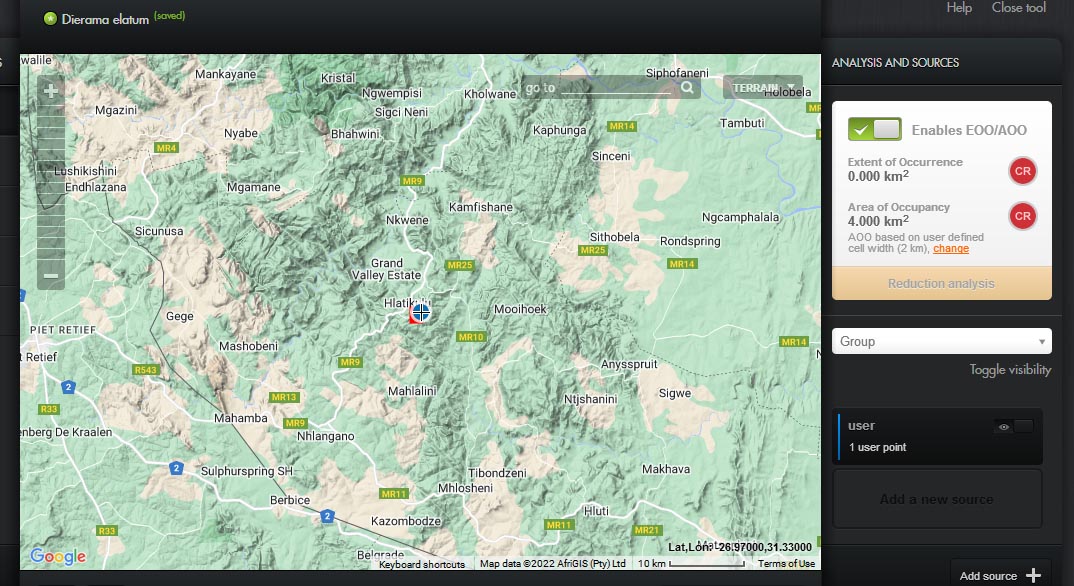The height and width of the screenshot is (586, 1074).
Task: Expand the Group dropdown
Action: click(941, 341)
